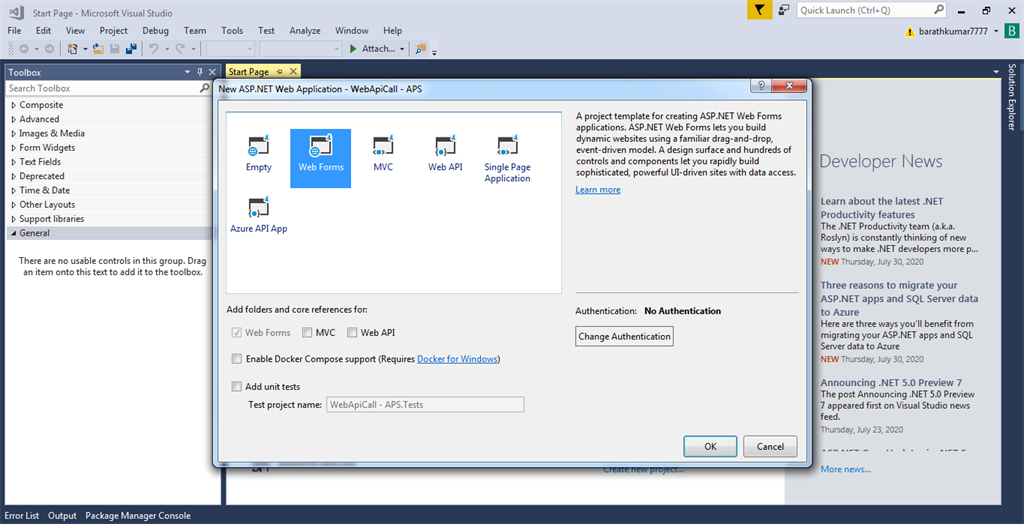The width and height of the screenshot is (1024, 524).
Task: Open the Debug menu
Action: 155,31
